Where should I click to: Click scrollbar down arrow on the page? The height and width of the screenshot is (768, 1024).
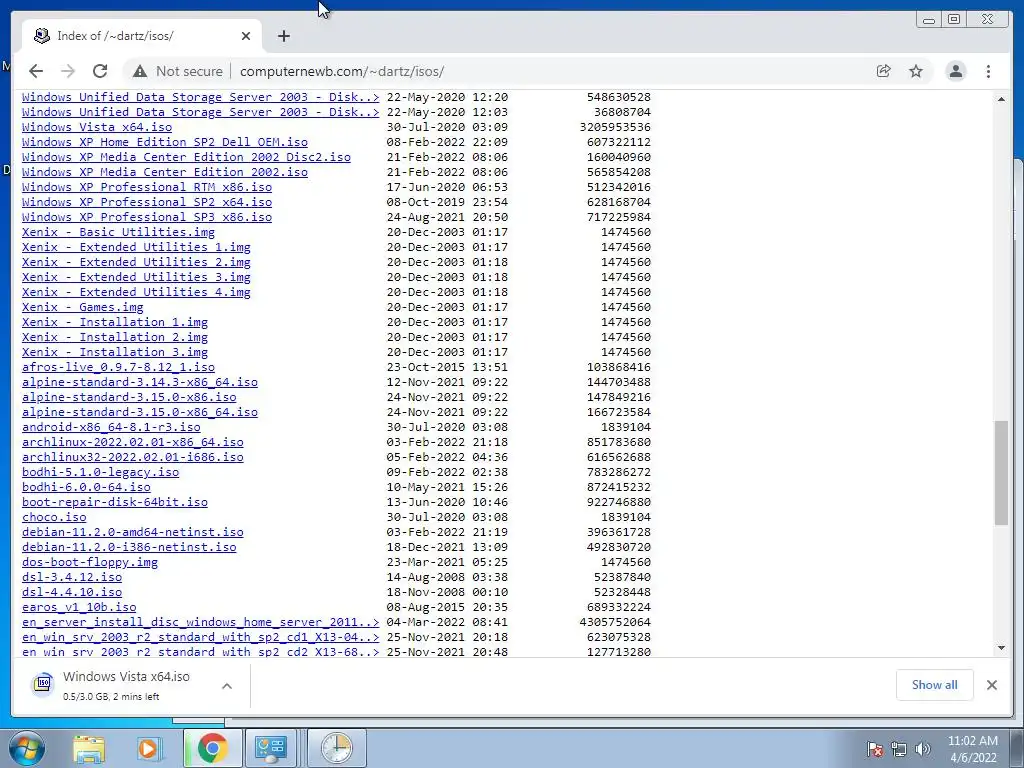pos(1001,648)
